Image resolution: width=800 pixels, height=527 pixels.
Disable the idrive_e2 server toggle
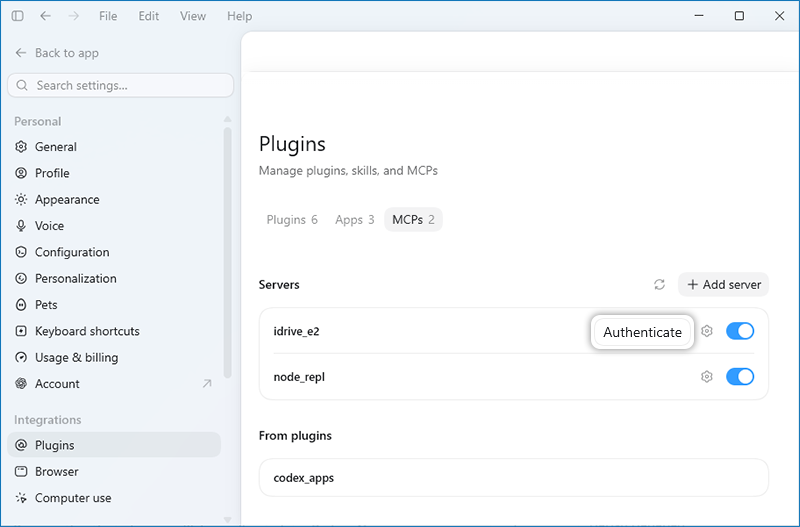coord(740,331)
